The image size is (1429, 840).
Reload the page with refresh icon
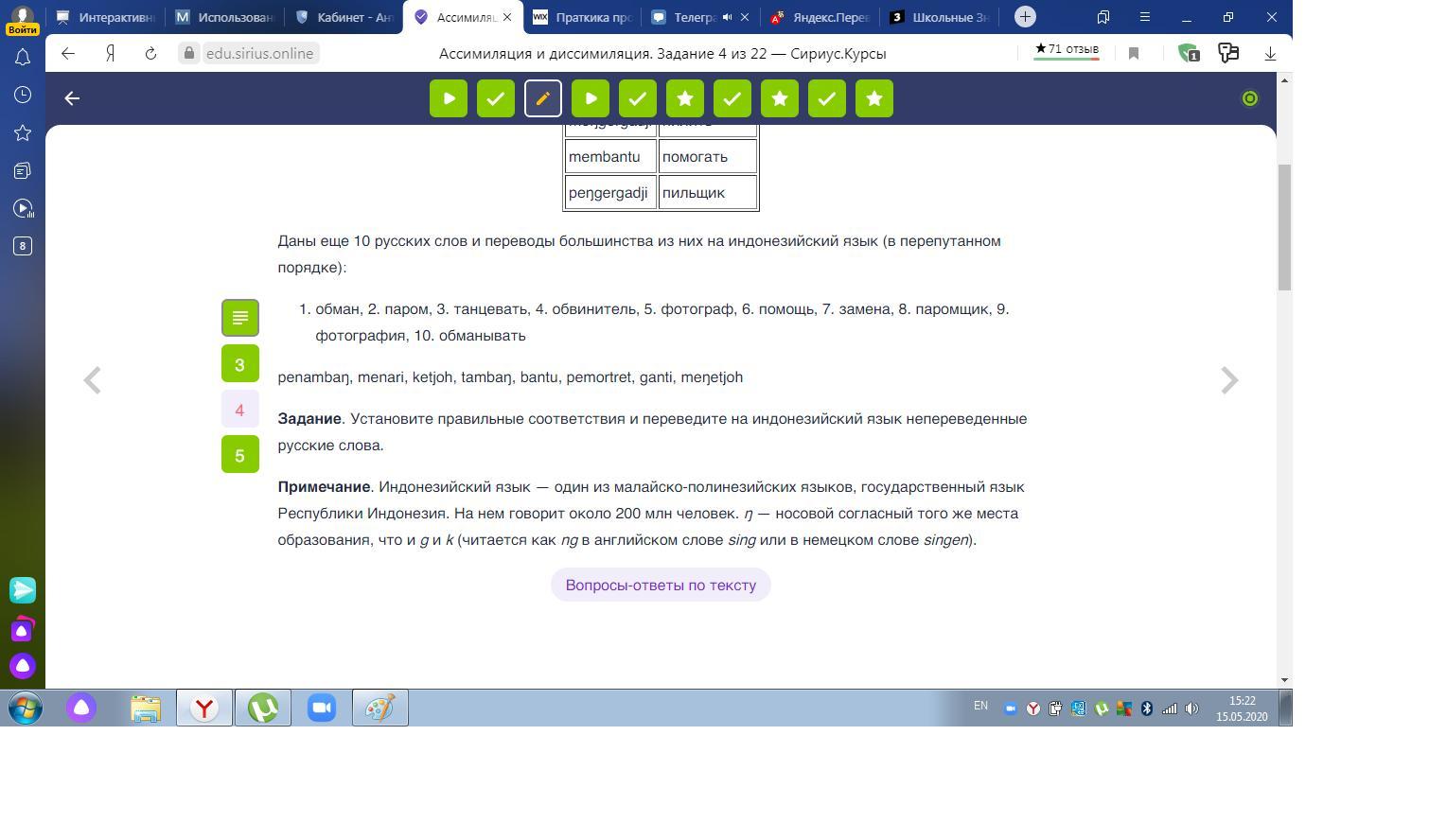(x=150, y=54)
